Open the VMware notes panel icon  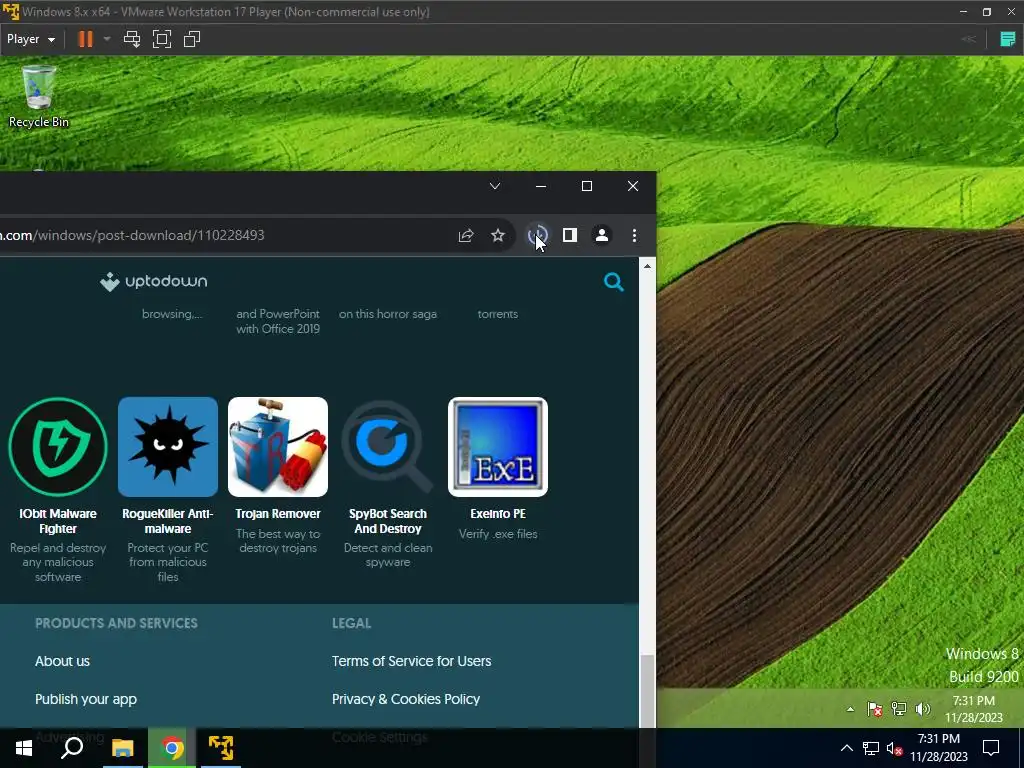(x=1008, y=39)
